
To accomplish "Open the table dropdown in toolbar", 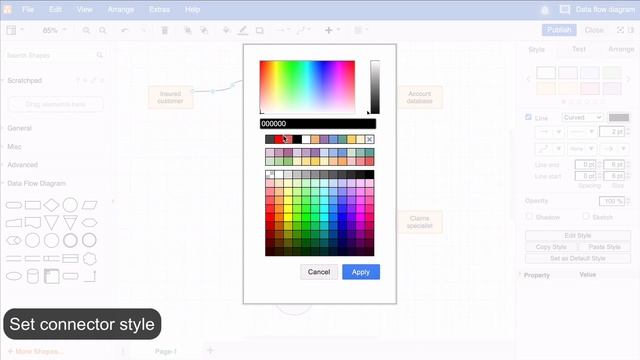I will 361,30.
